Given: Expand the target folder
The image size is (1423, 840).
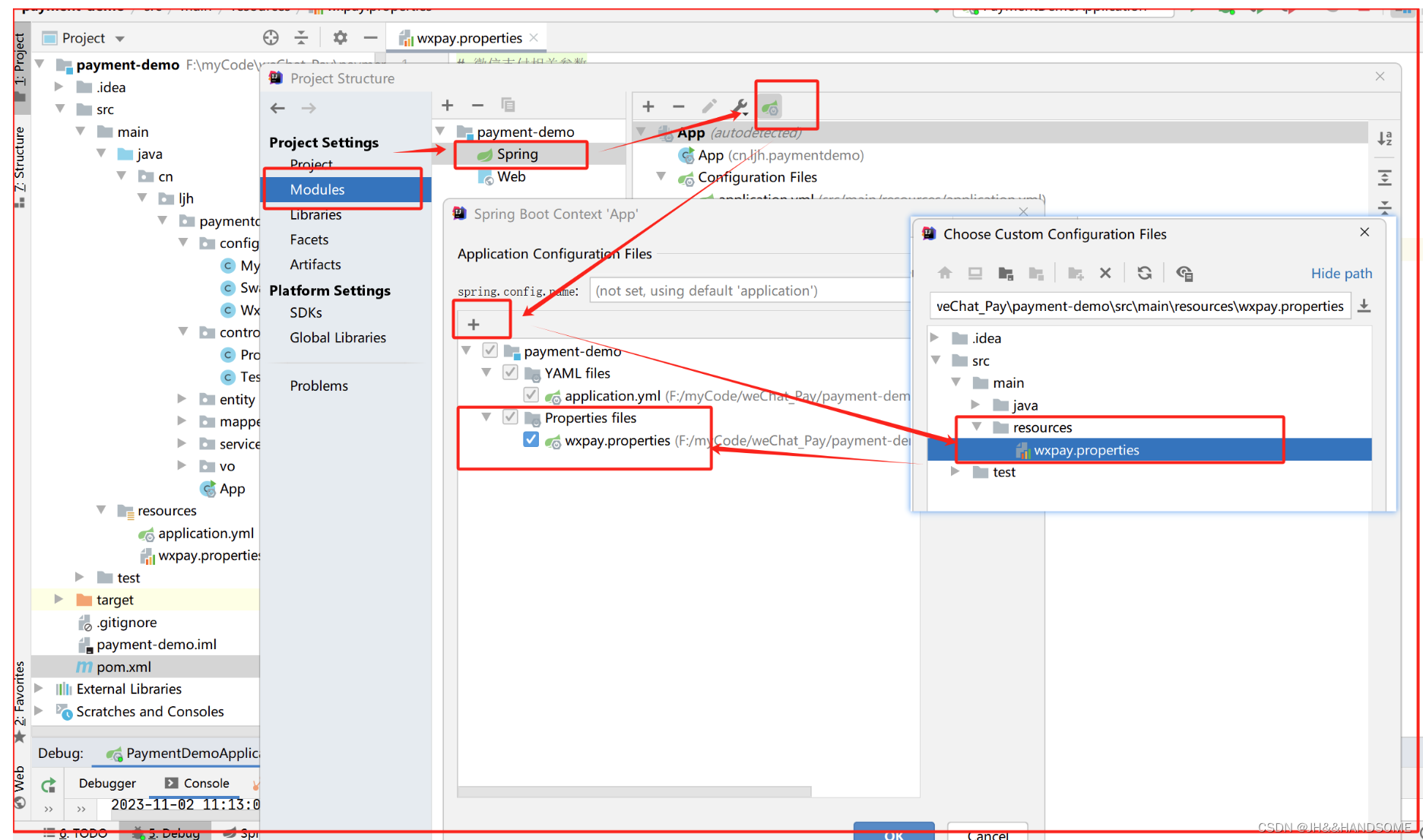Looking at the screenshot, I should coord(59,599).
